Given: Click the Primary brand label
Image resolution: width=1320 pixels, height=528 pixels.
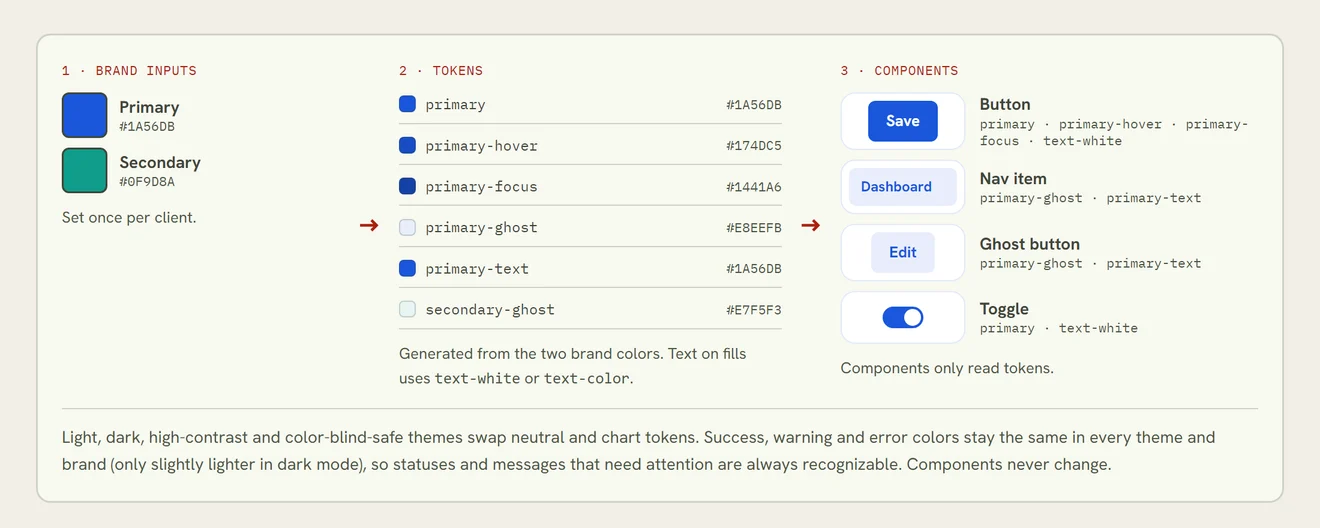Looking at the screenshot, I should coord(149,107).
